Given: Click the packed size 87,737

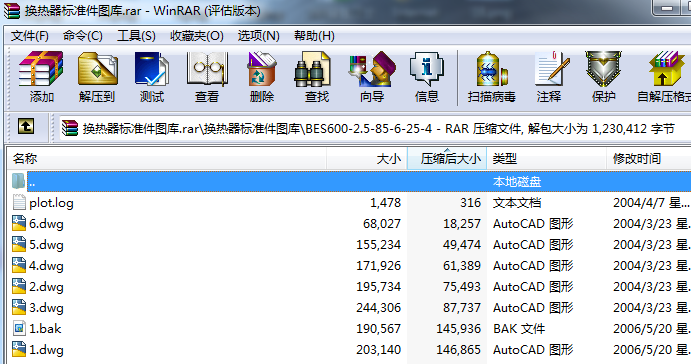Looking at the screenshot, I should (461, 308).
